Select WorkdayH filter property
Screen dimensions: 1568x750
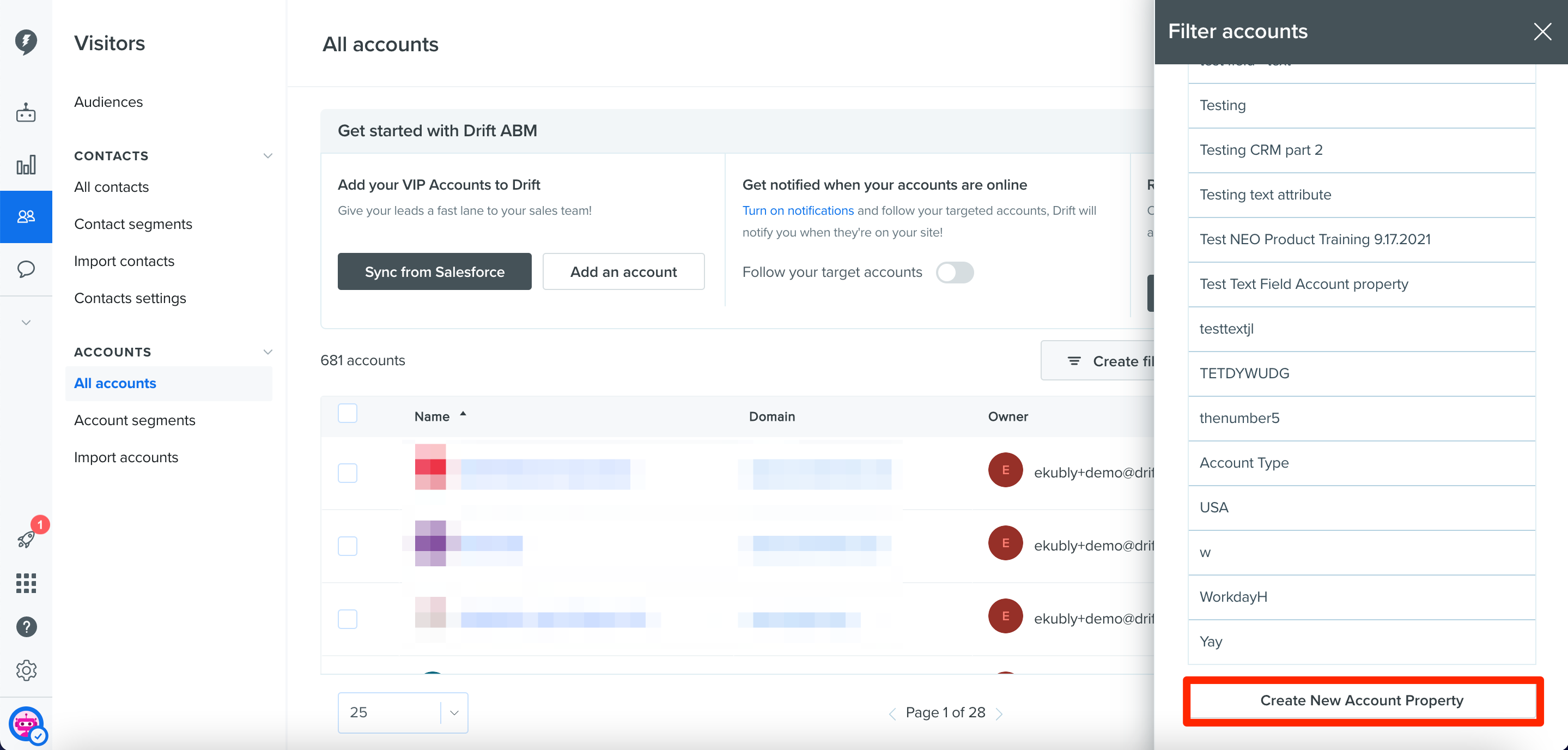(1362, 597)
